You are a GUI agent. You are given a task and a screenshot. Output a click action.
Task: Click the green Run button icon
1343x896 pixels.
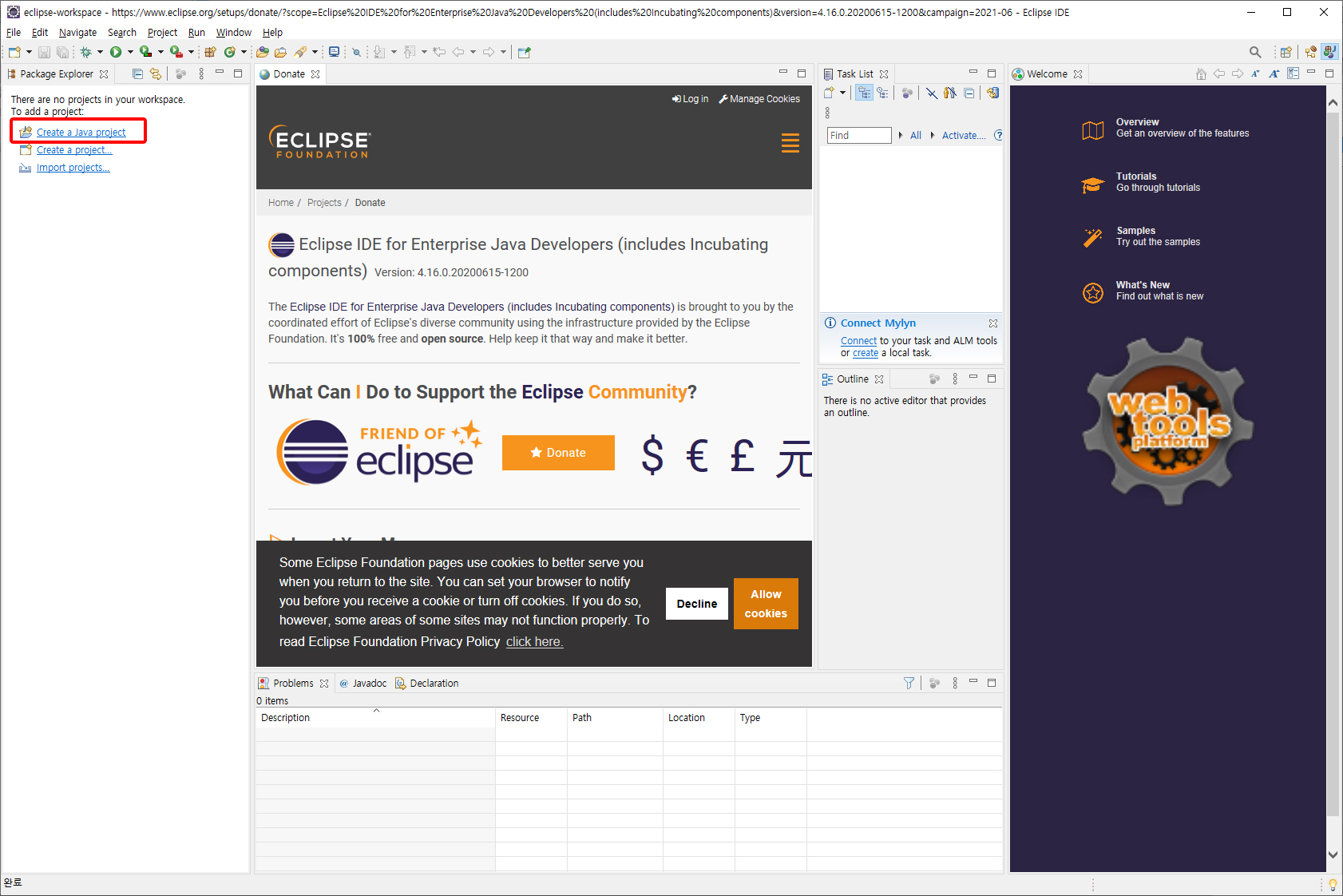click(116, 52)
